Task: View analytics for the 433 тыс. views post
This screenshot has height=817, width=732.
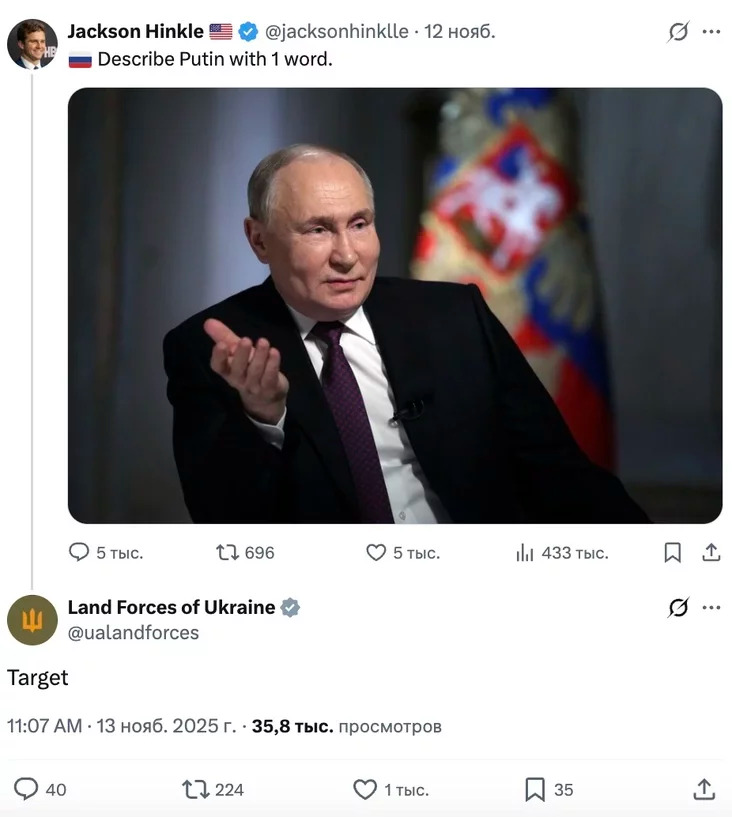Action: click(525, 552)
